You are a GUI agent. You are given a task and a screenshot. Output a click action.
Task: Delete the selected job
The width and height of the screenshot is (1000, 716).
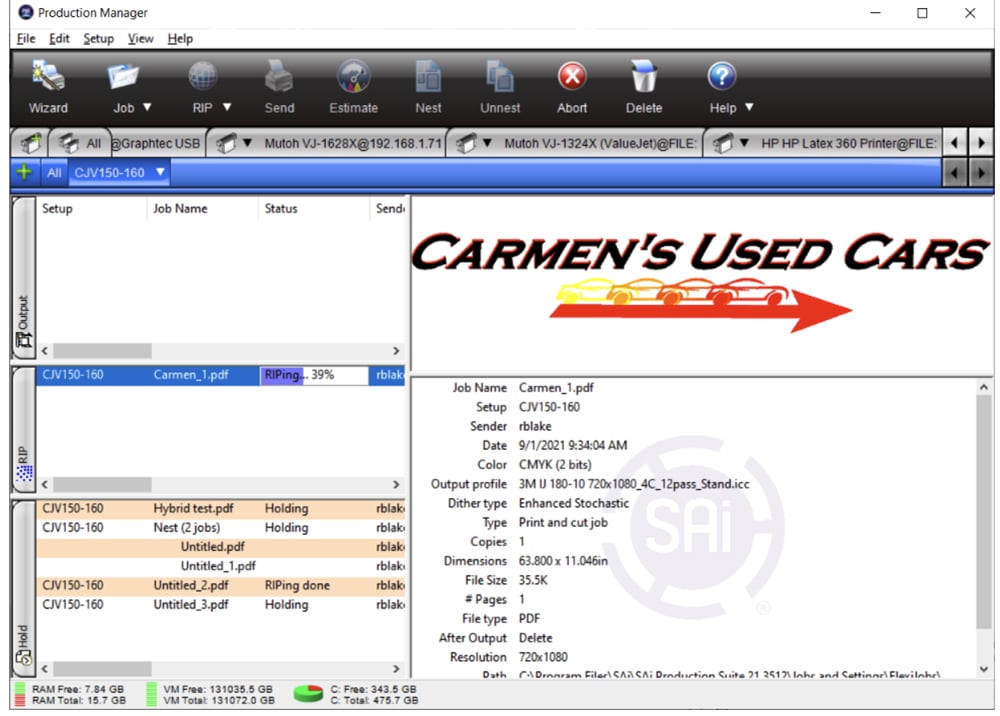pyautogui.click(x=644, y=86)
